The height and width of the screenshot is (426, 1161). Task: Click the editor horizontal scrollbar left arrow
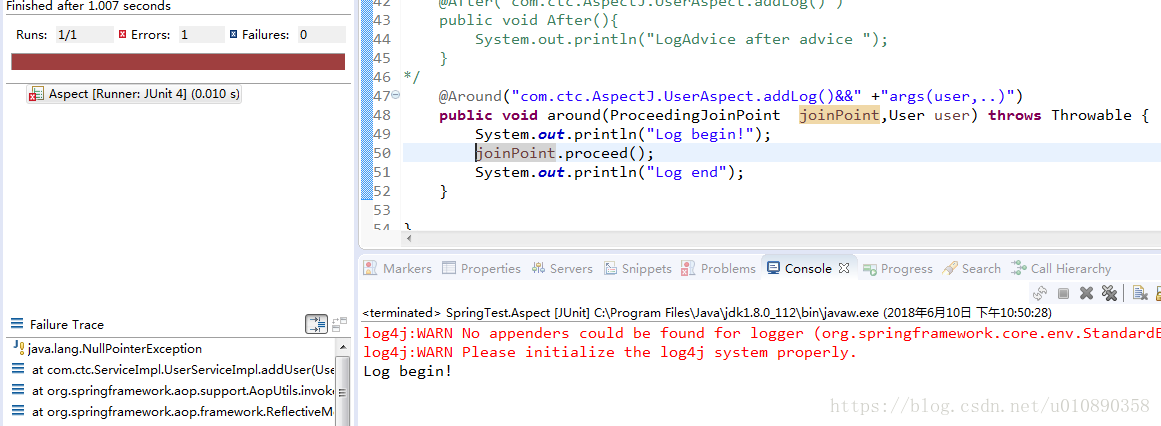(x=409, y=239)
